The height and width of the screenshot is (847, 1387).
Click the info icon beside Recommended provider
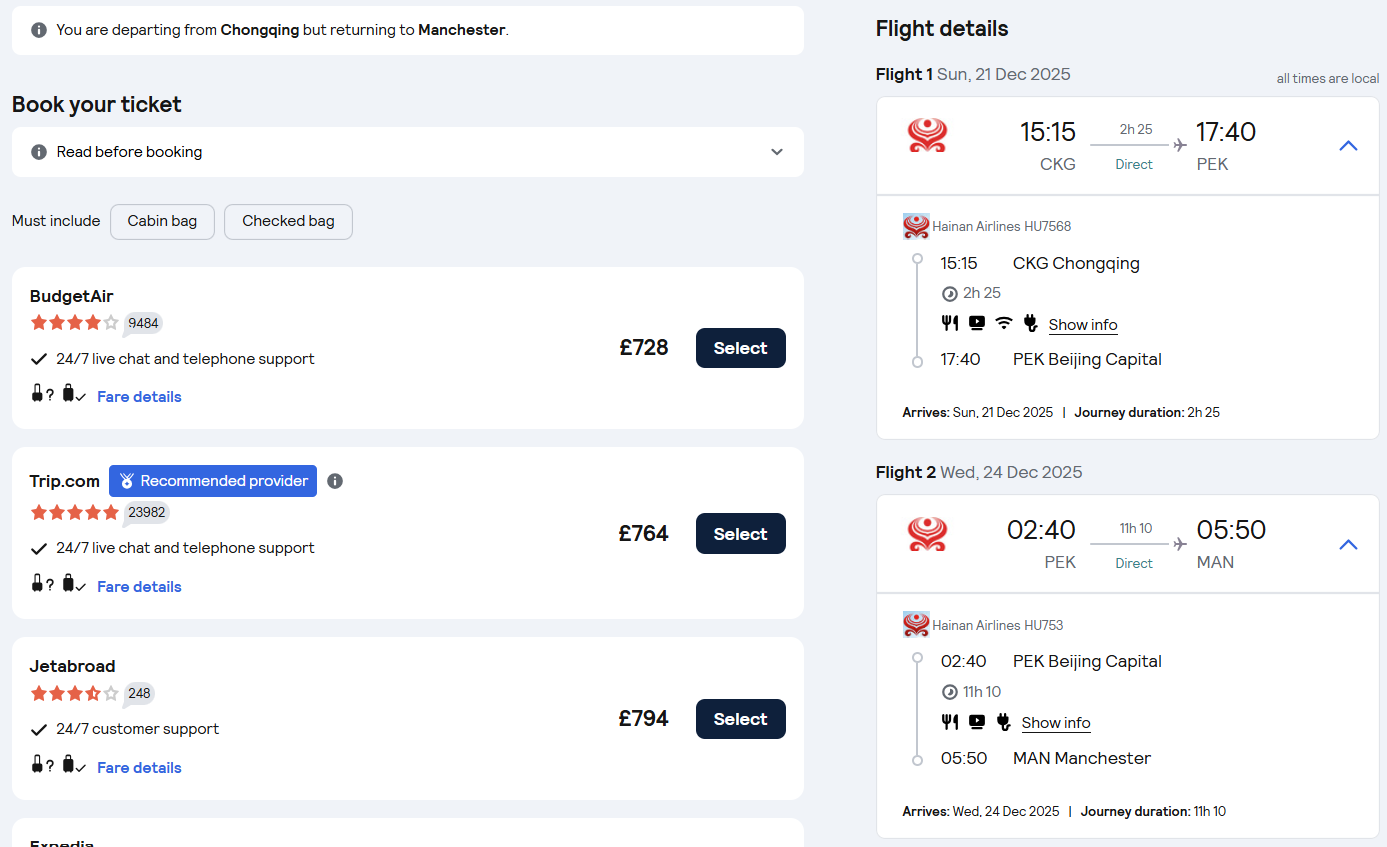tap(335, 481)
